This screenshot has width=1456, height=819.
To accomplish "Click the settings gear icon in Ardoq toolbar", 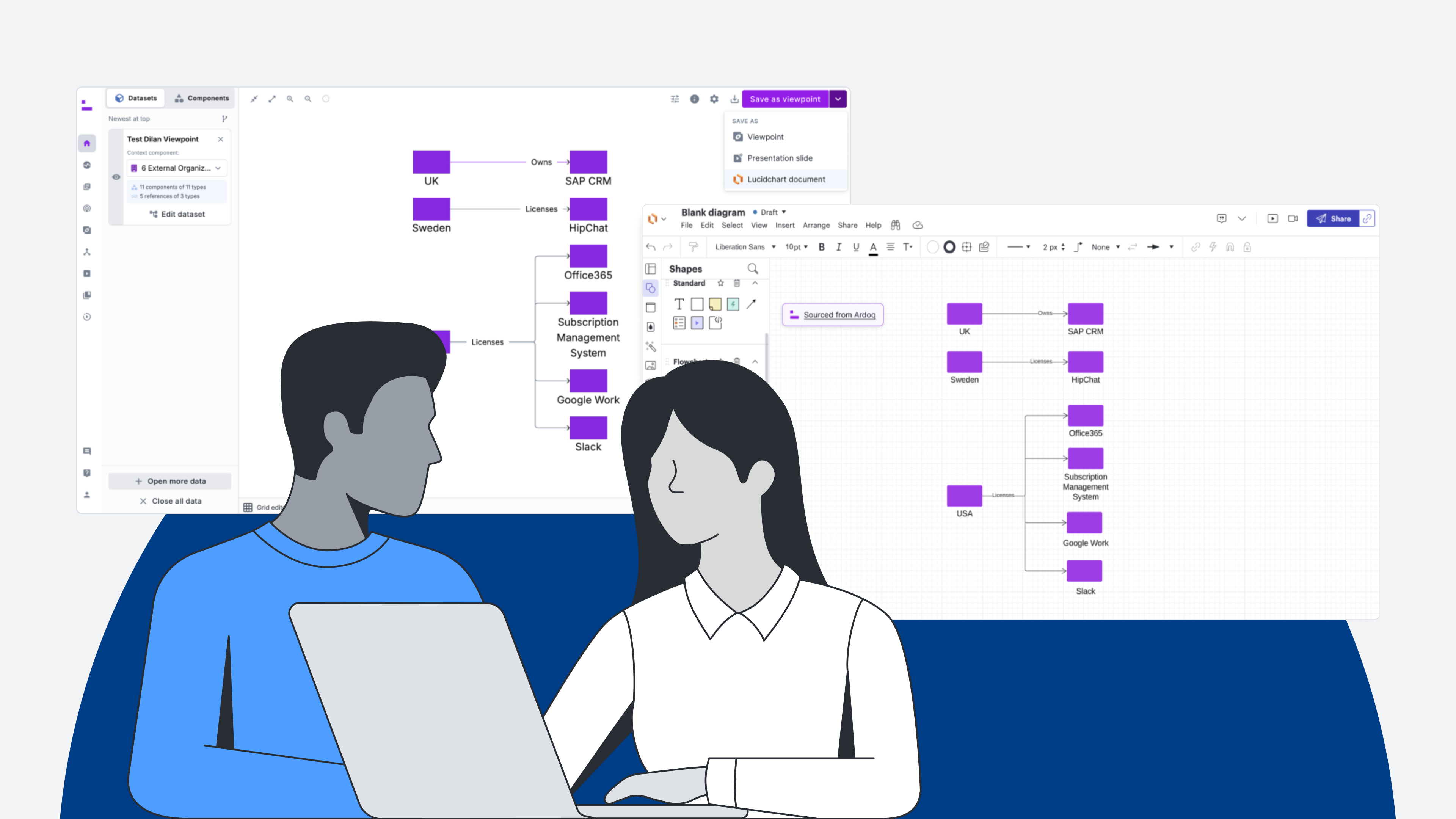I will click(714, 99).
